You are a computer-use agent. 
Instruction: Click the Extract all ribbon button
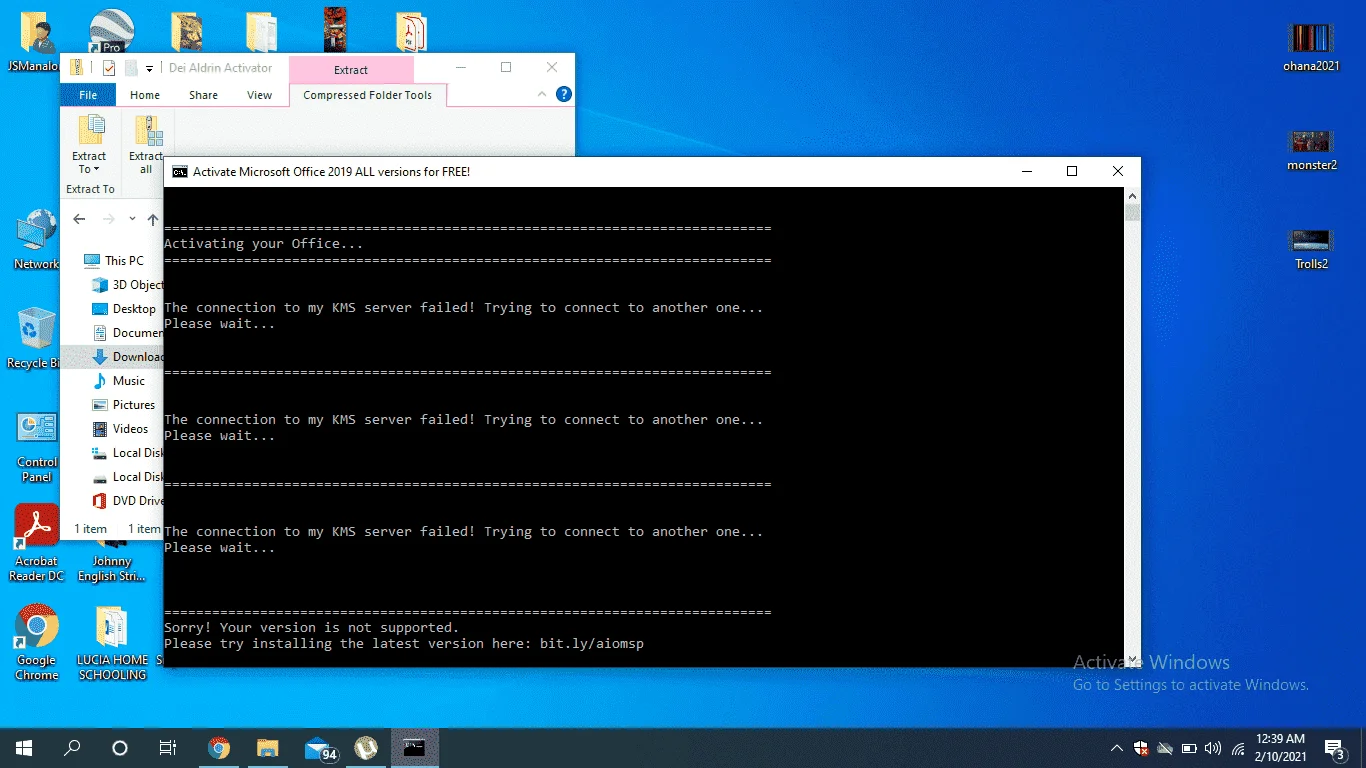pyautogui.click(x=148, y=145)
